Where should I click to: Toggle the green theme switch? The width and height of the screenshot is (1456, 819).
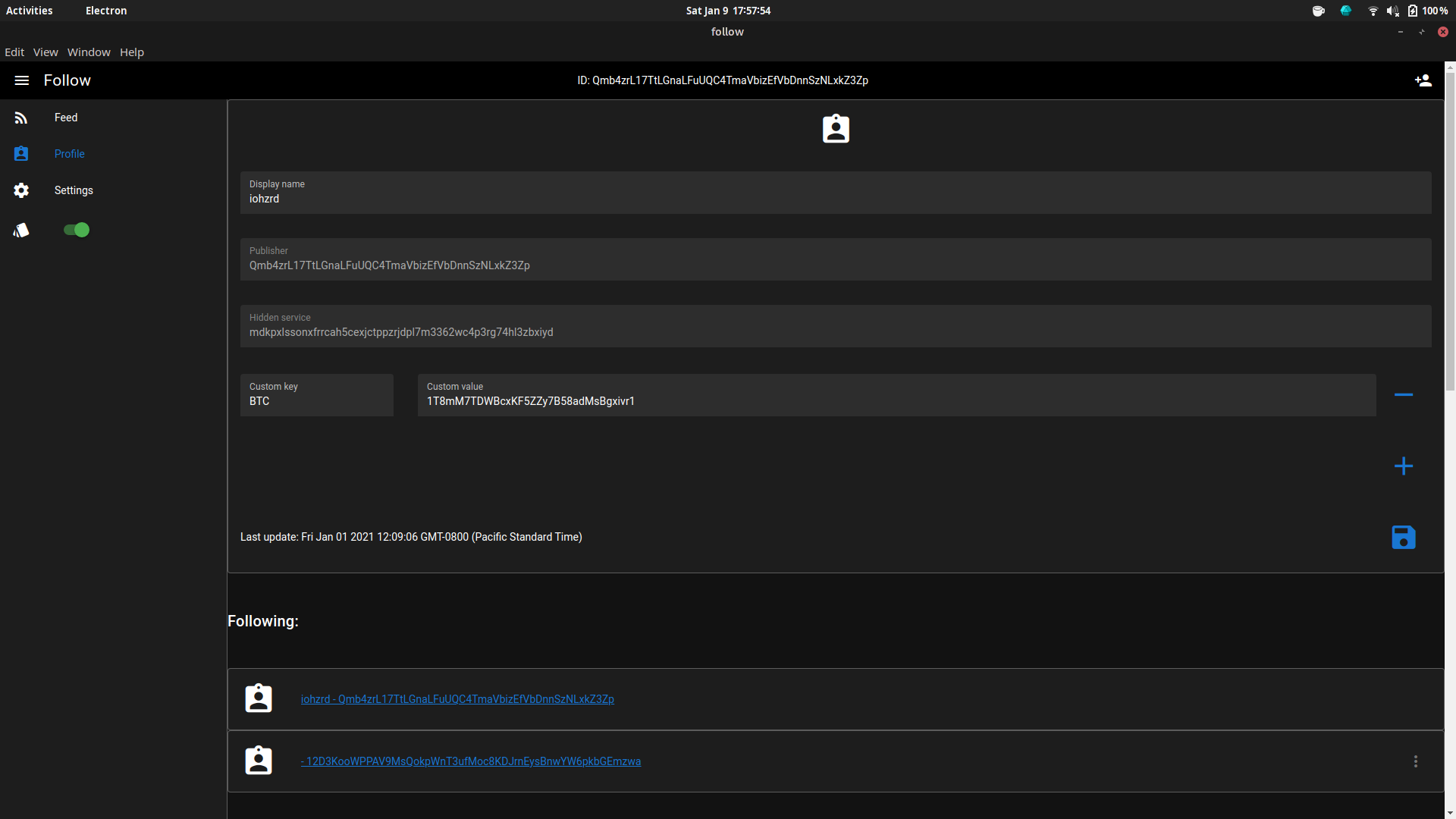coord(77,230)
